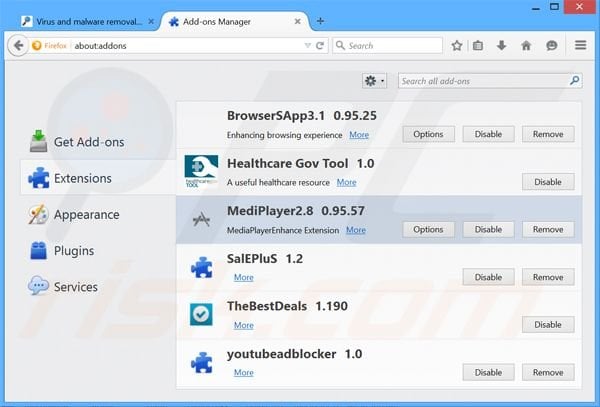The image size is (600, 407).
Task: Focus the Search all add-ons field
Action: pyautogui.click(x=490, y=81)
